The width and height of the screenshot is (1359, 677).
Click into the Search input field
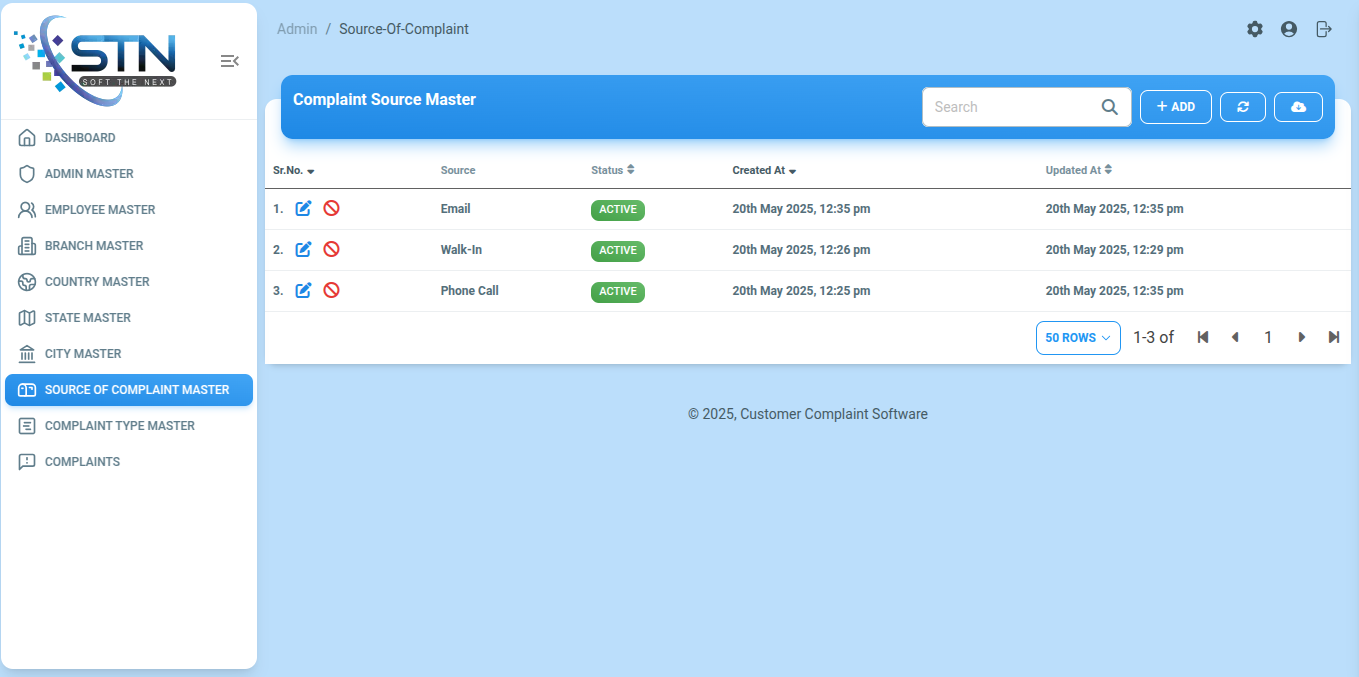point(1010,107)
